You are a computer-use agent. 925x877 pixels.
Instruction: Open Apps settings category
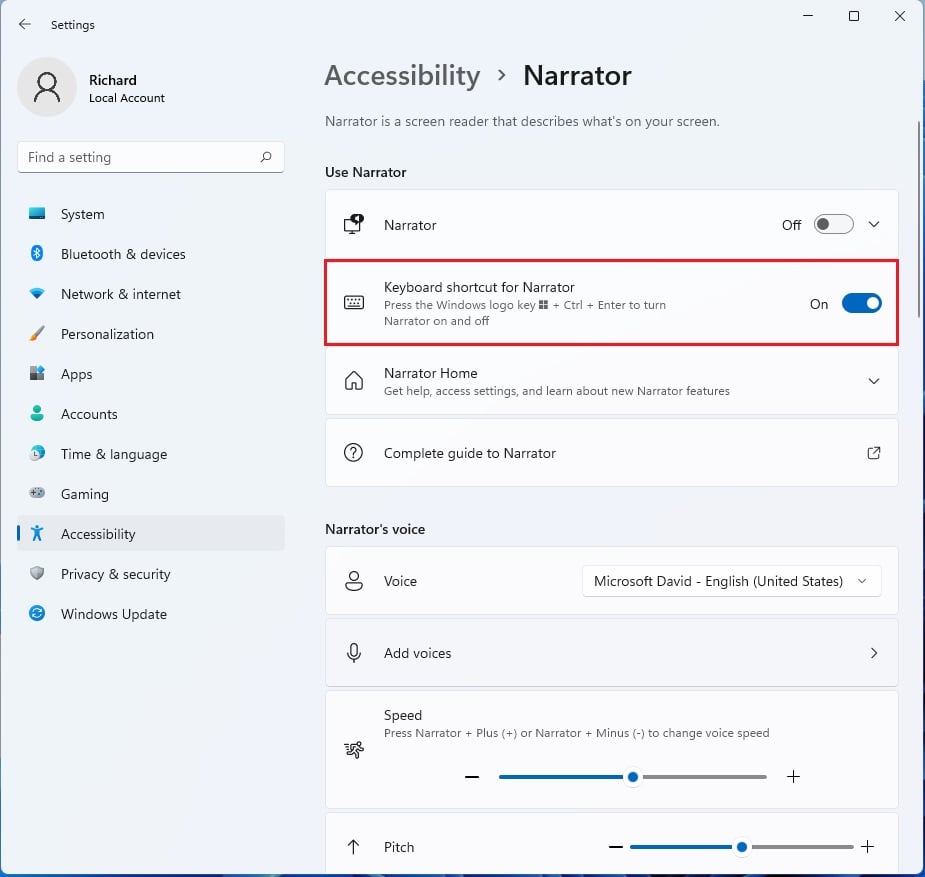[x=150, y=373]
